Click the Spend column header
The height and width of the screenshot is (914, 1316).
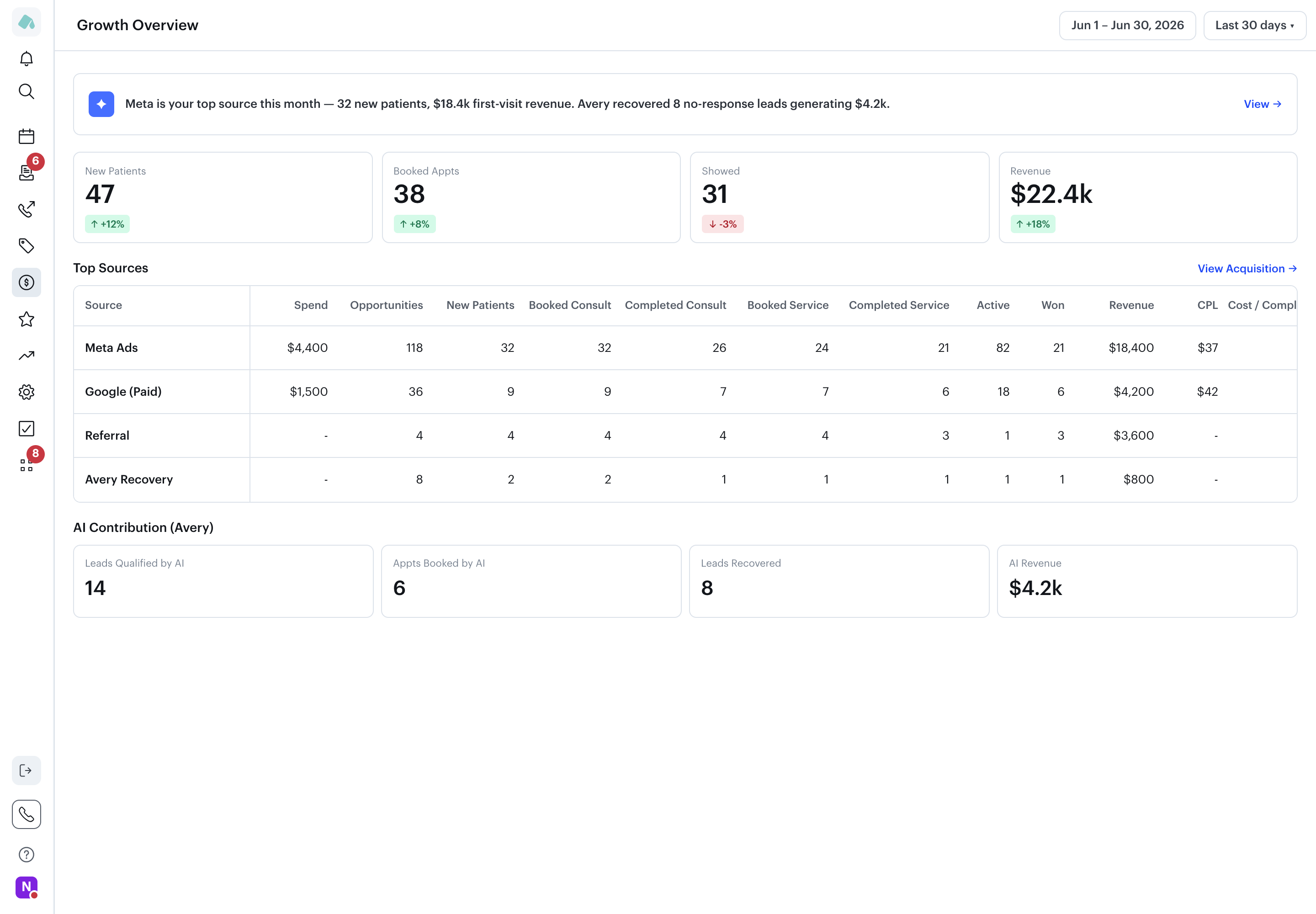tap(311, 305)
